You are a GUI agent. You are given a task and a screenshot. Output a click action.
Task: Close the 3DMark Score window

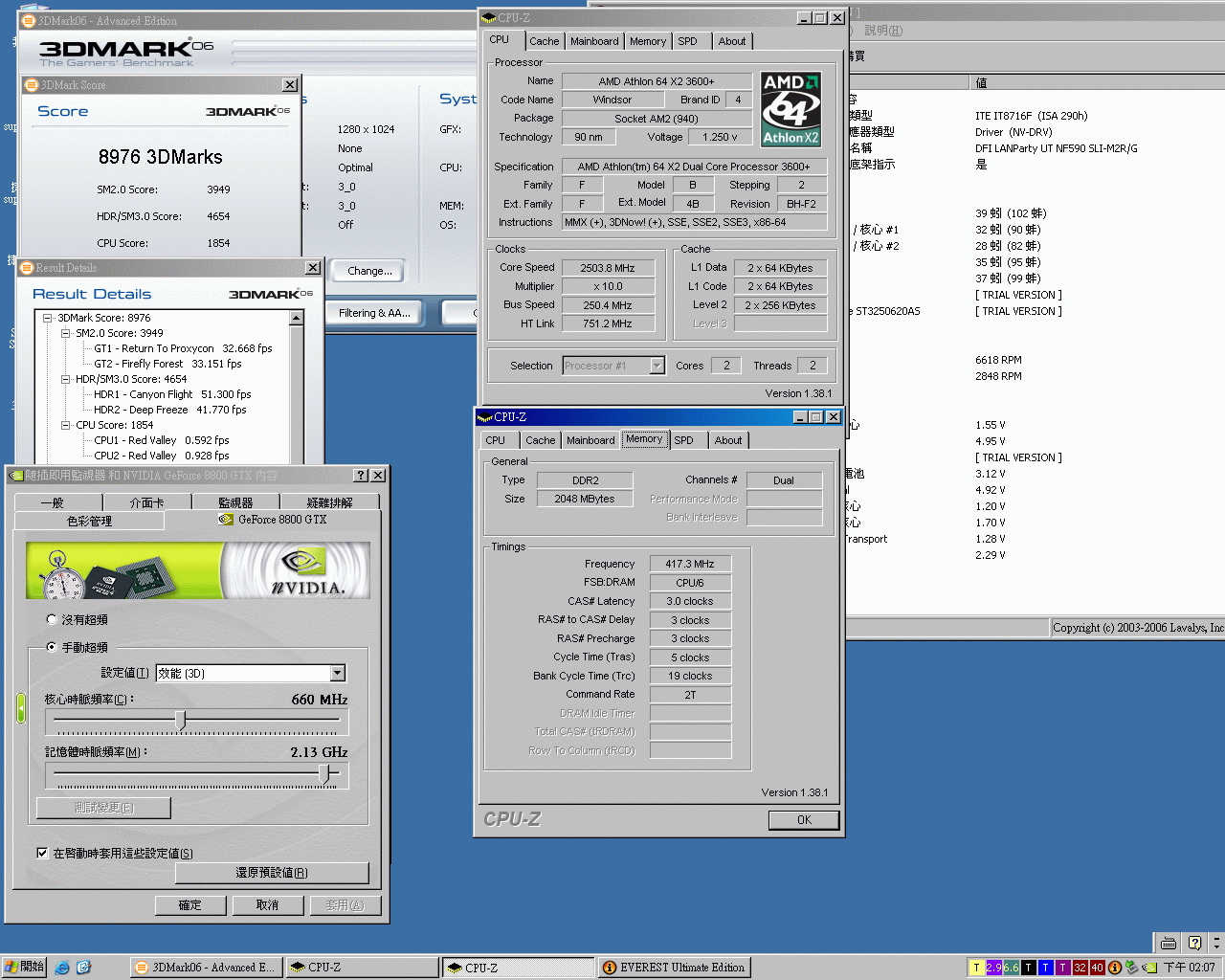tap(290, 85)
